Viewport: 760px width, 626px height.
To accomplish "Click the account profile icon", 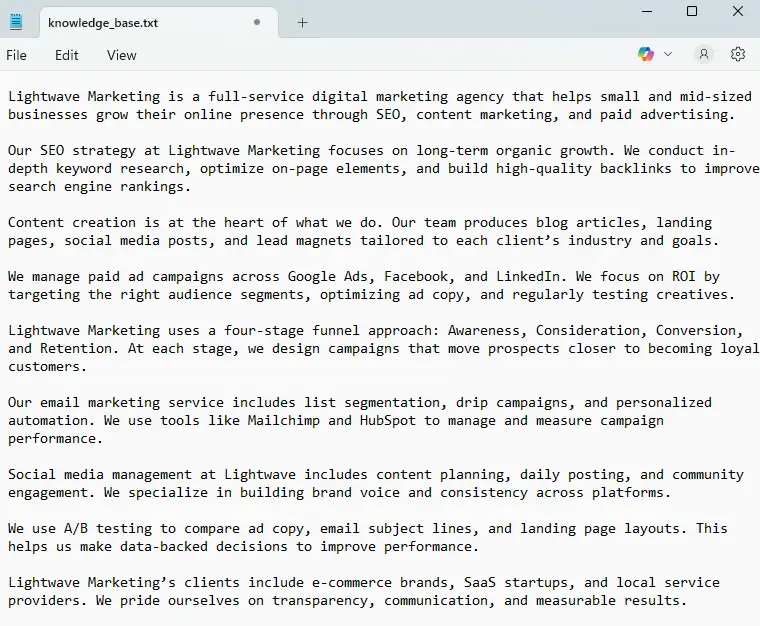I will pyautogui.click(x=704, y=54).
